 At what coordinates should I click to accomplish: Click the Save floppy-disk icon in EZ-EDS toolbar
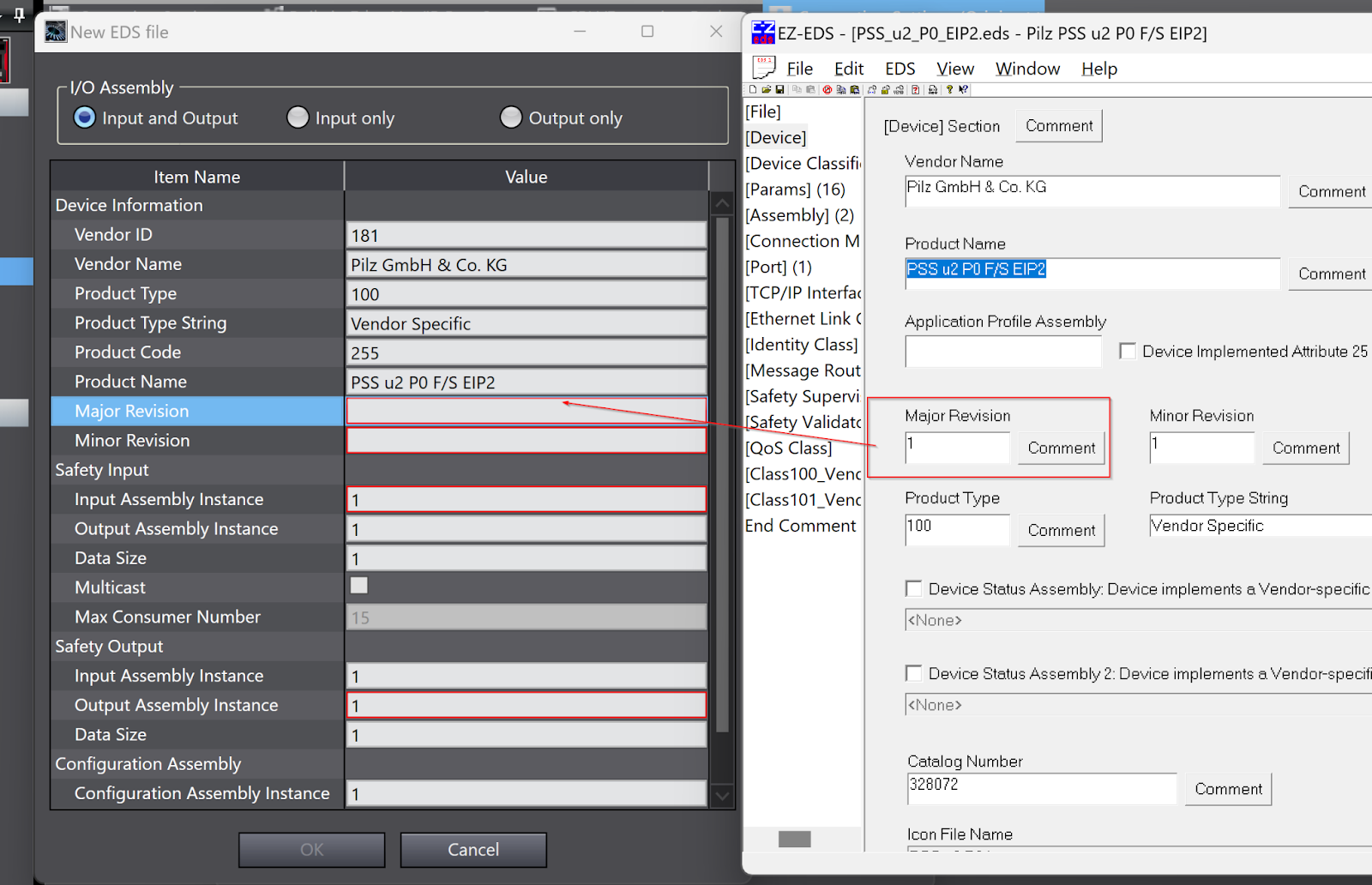click(779, 89)
